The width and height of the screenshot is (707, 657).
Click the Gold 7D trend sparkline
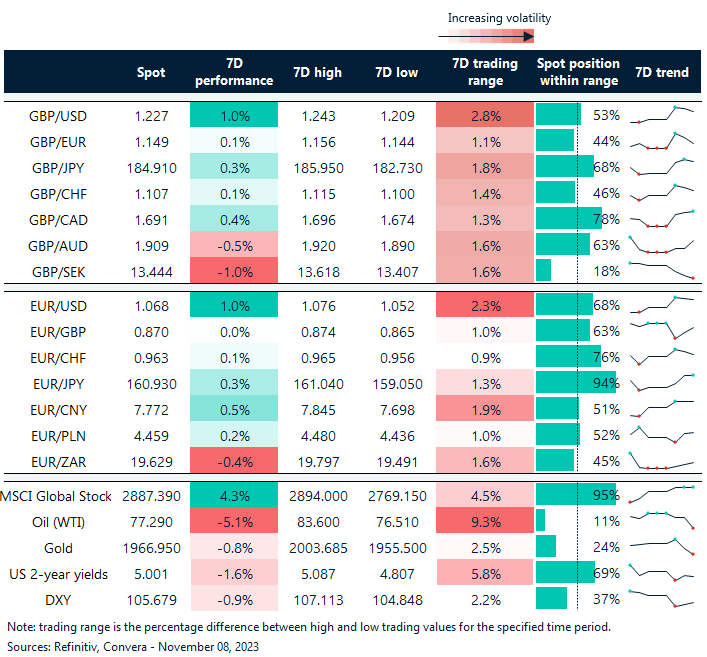(661, 546)
